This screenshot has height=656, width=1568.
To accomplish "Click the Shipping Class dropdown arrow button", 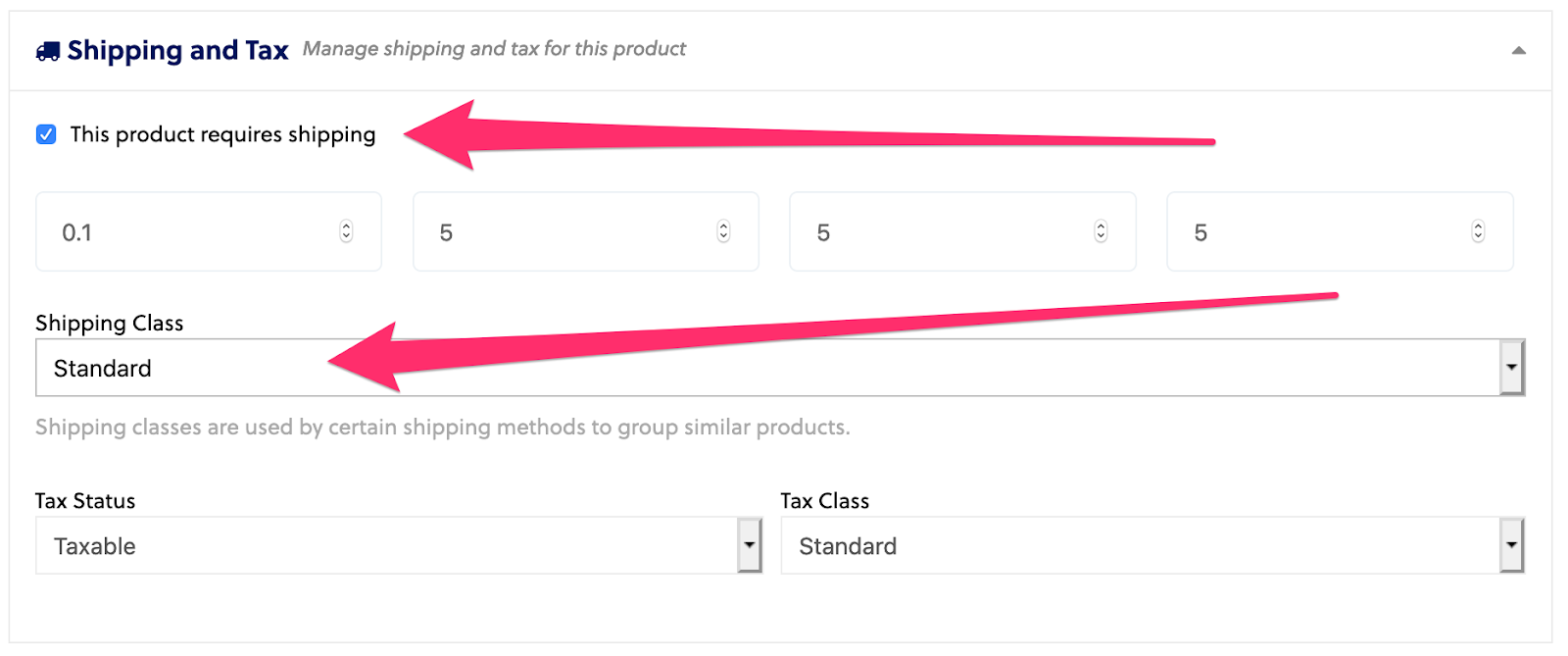I will click(x=1512, y=368).
